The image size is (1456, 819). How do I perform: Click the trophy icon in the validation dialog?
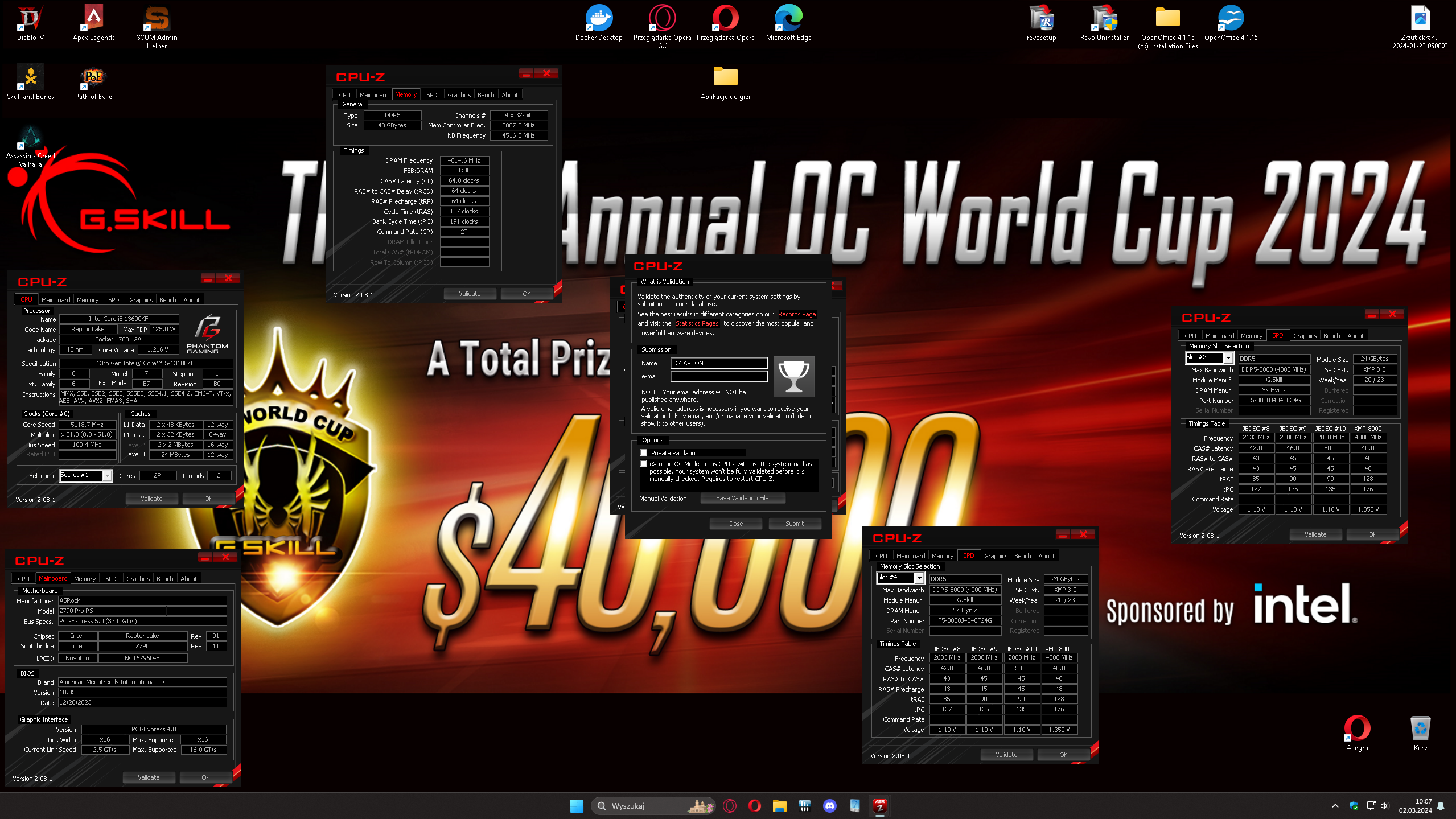tap(793, 377)
